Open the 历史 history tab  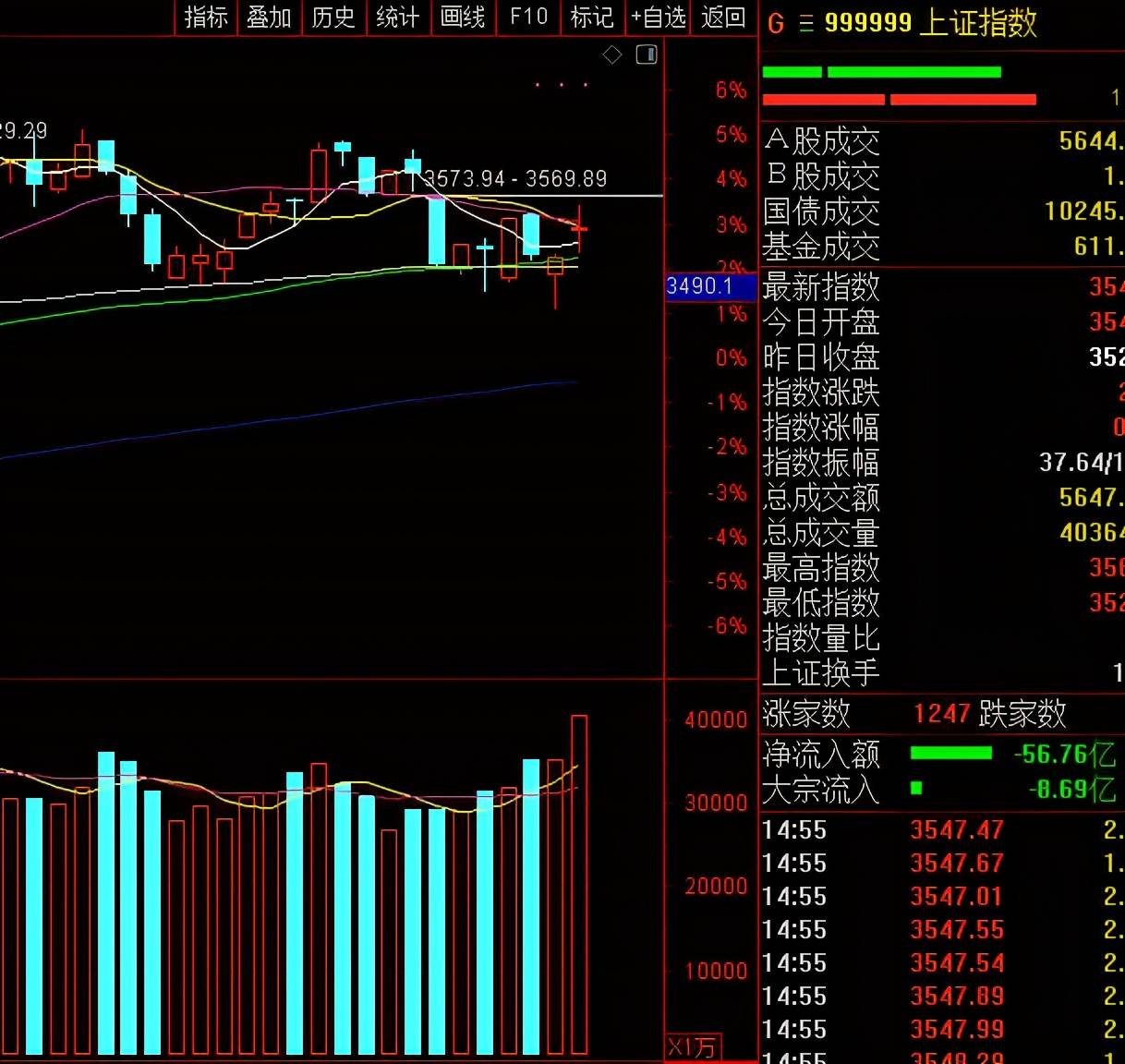(x=333, y=18)
